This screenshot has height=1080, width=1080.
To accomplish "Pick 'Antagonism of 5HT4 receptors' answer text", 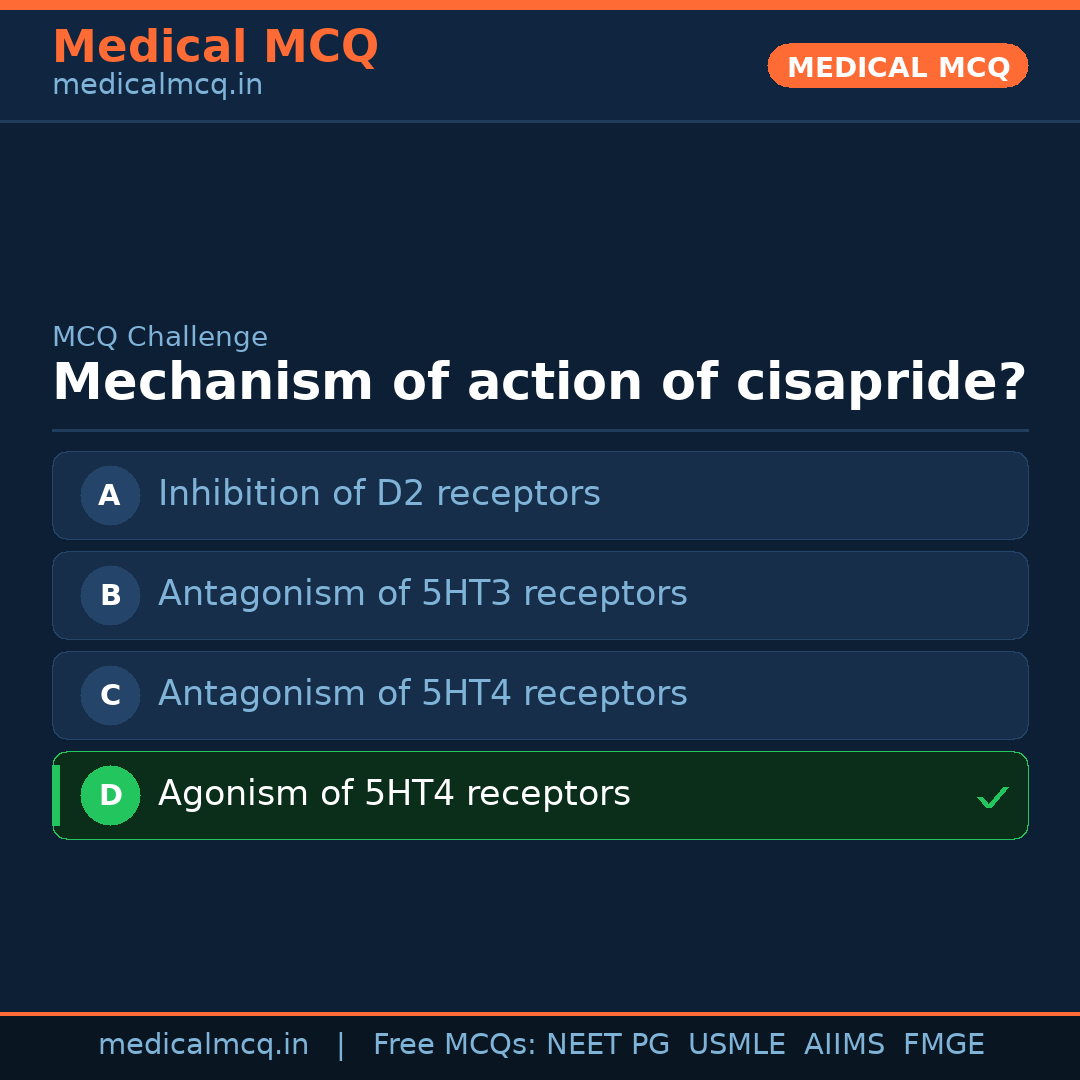I will [422, 694].
